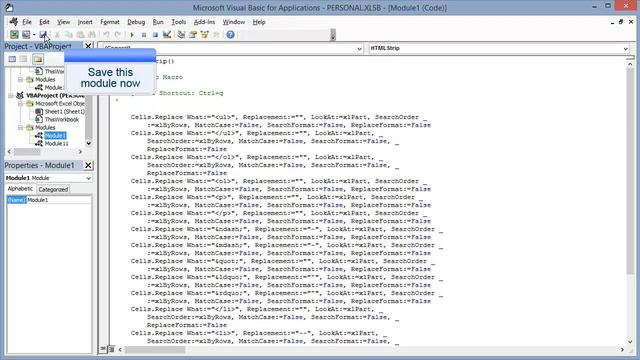640x360 pixels.
Task: Switch to the Categorized properties tab
Action: (x=53, y=189)
